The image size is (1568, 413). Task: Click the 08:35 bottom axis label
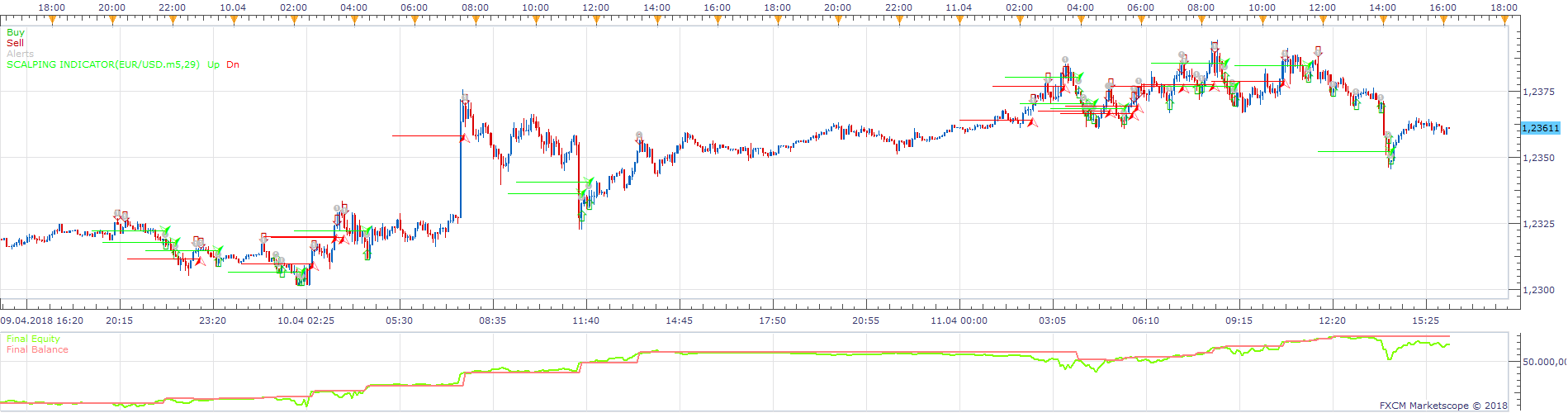pos(493,320)
